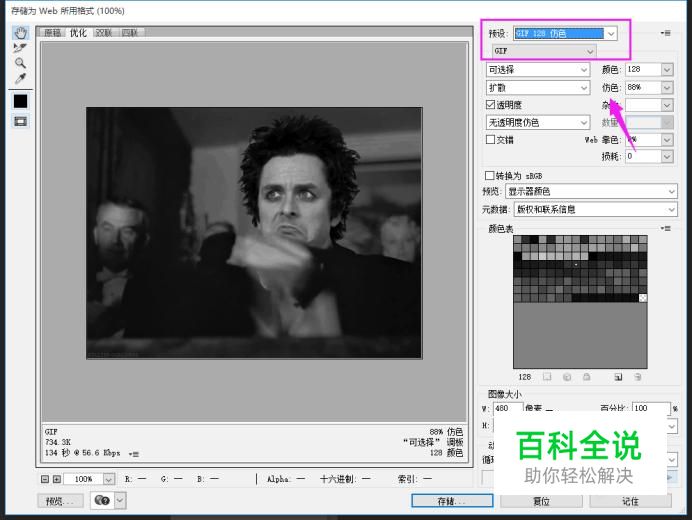The width and height of the screenshot is (692, 520).
Task: Open the 损耗 slider arrow
Action: click(x=667, y=156)
